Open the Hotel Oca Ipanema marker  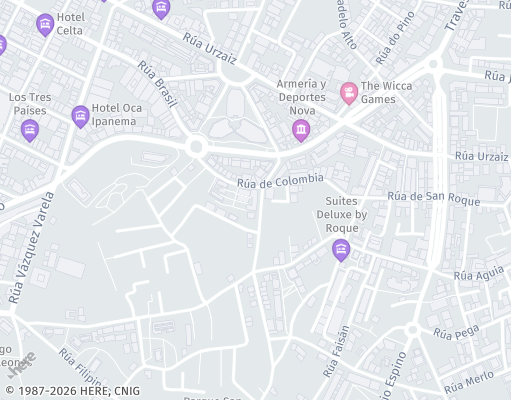point(80,117)
